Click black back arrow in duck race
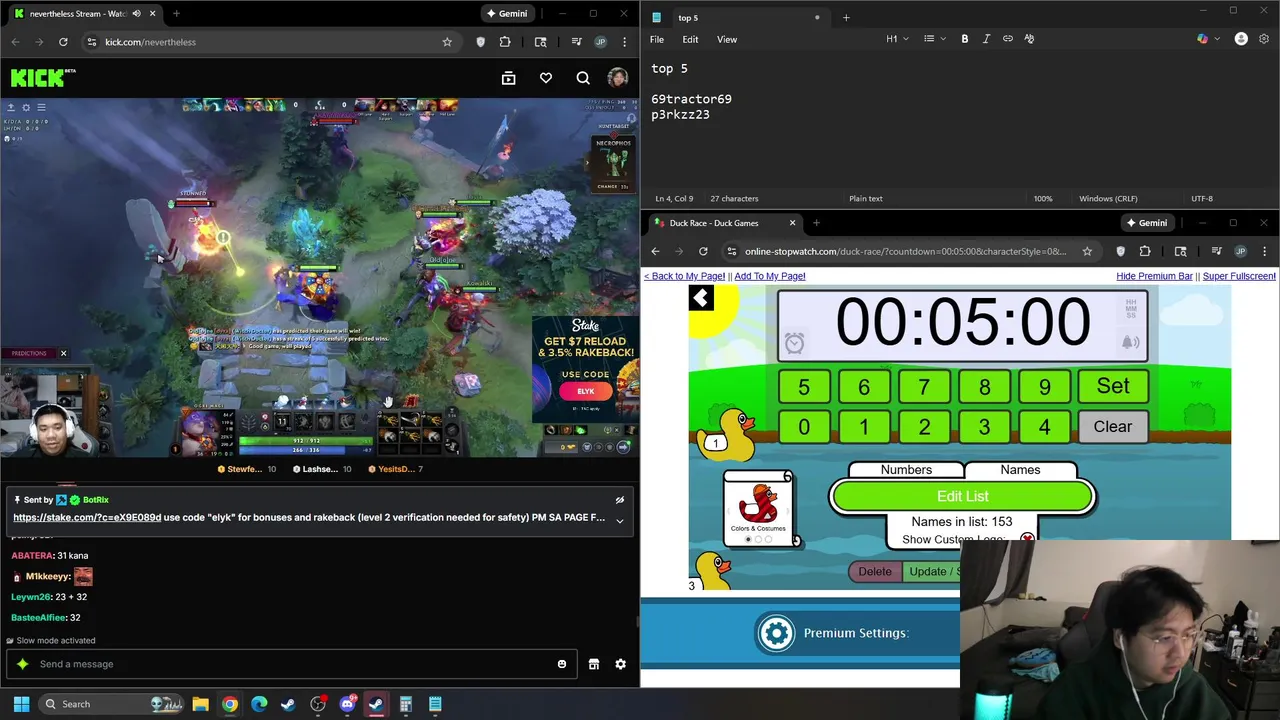This screenshot has height=720, width=1280. pyautogui.click(x=701, y=298)
